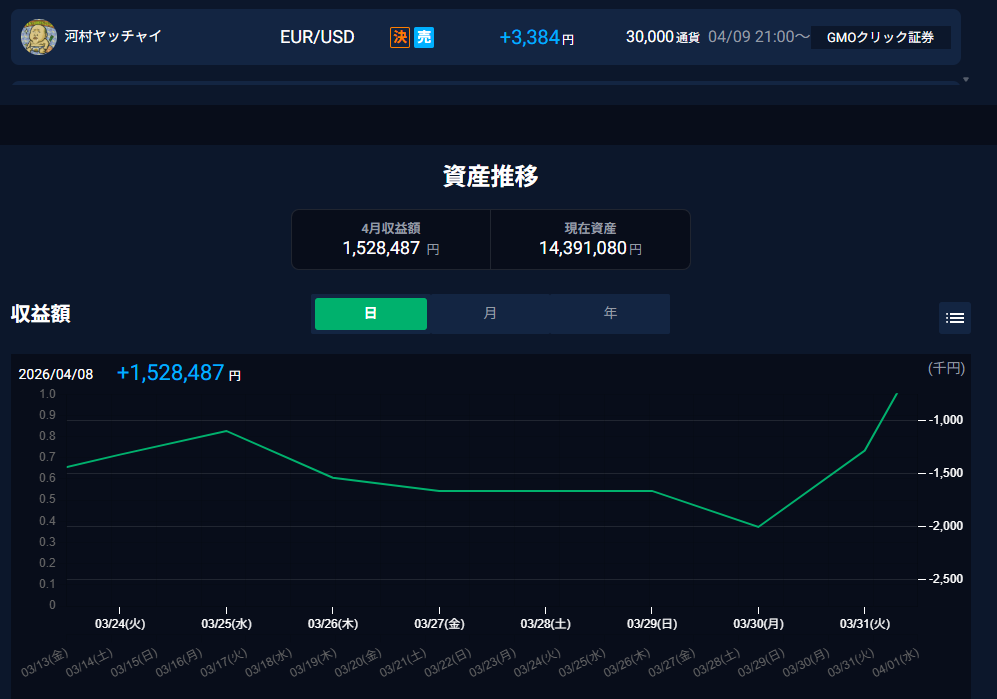Click the 4月収益額 summary box
This screenshot has width=997, height=699.
click(391, 239)
